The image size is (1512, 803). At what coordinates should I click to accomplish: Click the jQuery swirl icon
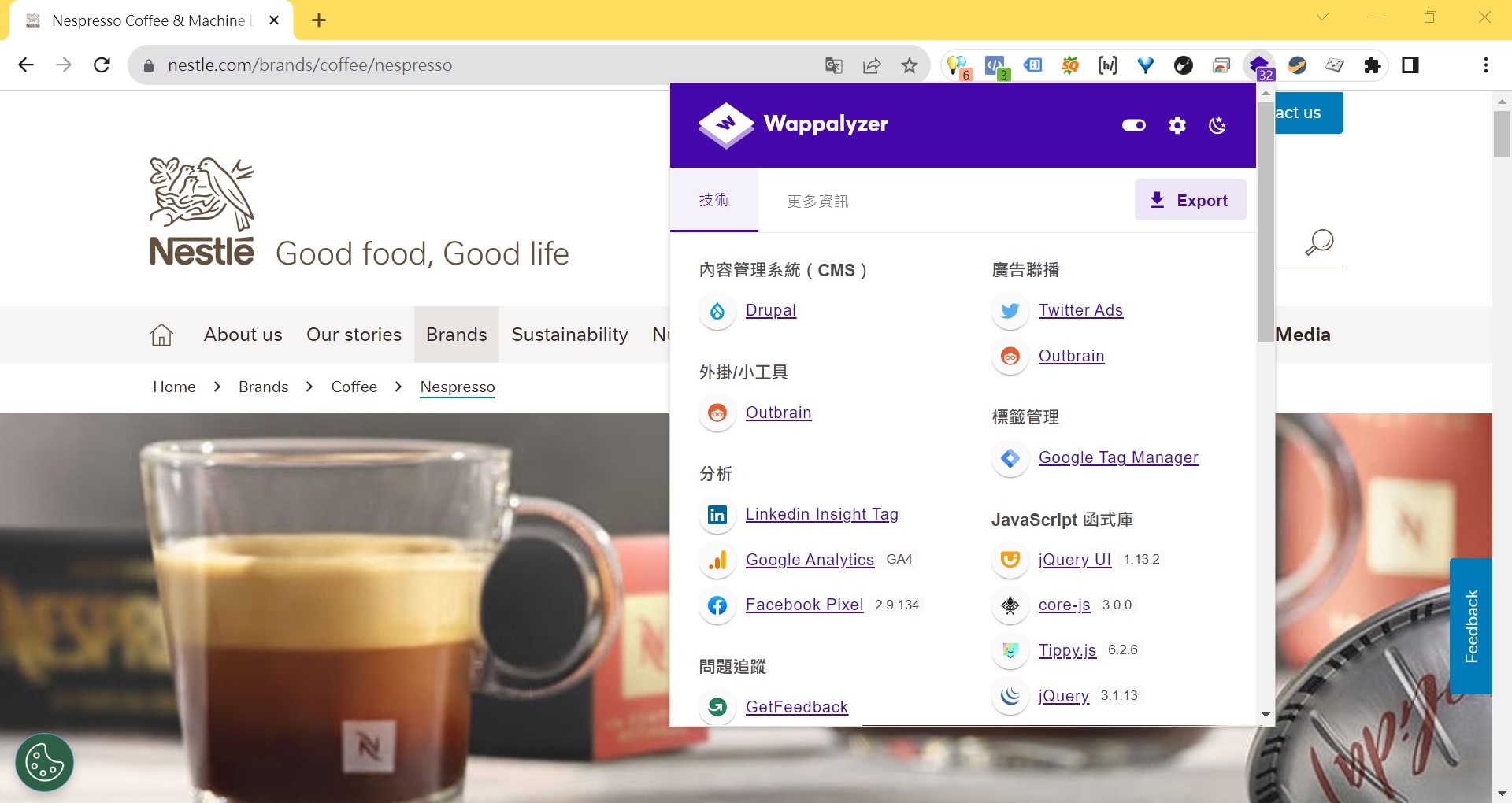(x=1010, y=696)
